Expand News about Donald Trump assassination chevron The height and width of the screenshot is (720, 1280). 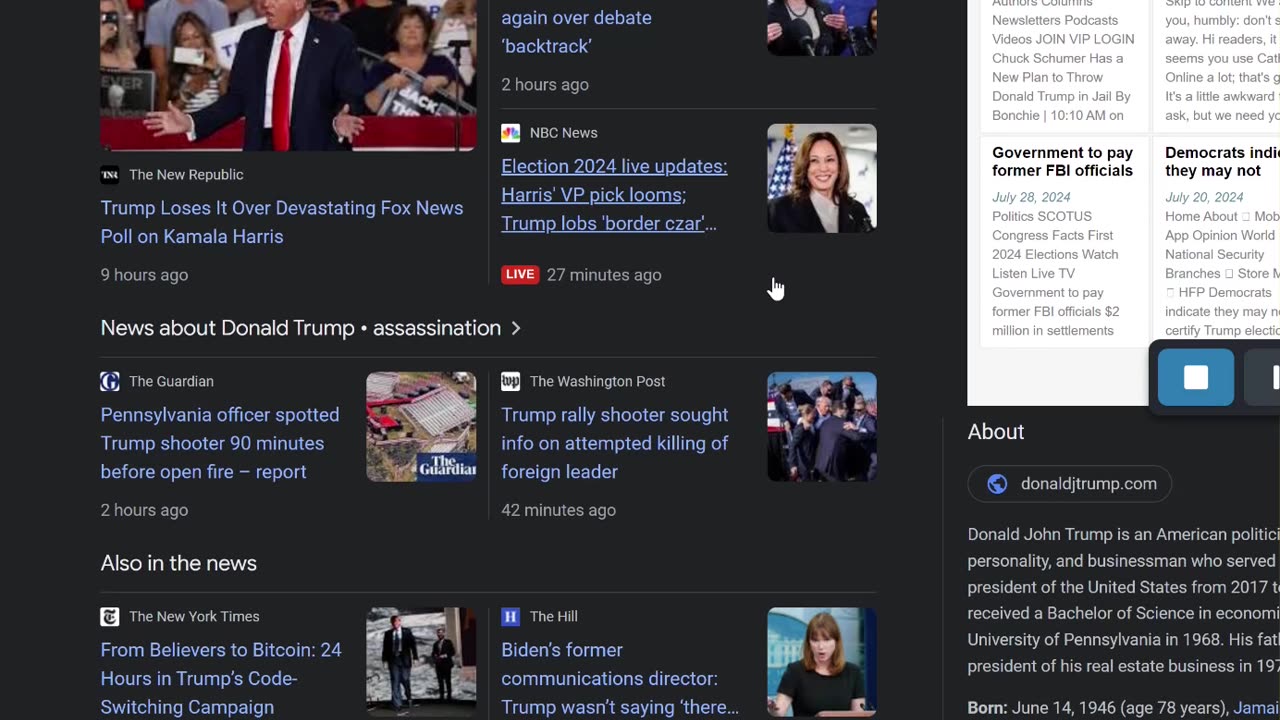tap(516, 328)
